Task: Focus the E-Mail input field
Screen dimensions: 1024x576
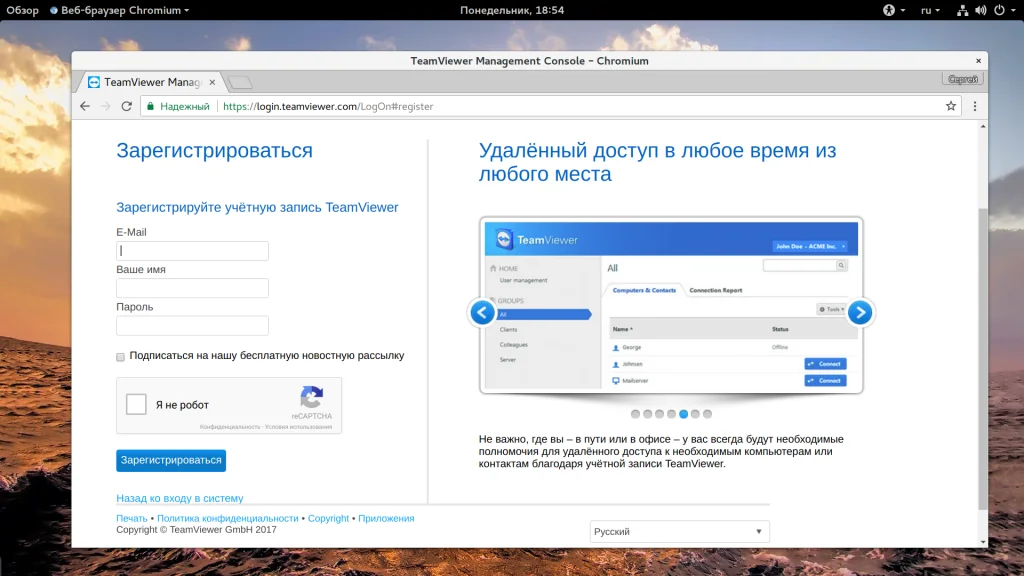Action: point(192,251)
